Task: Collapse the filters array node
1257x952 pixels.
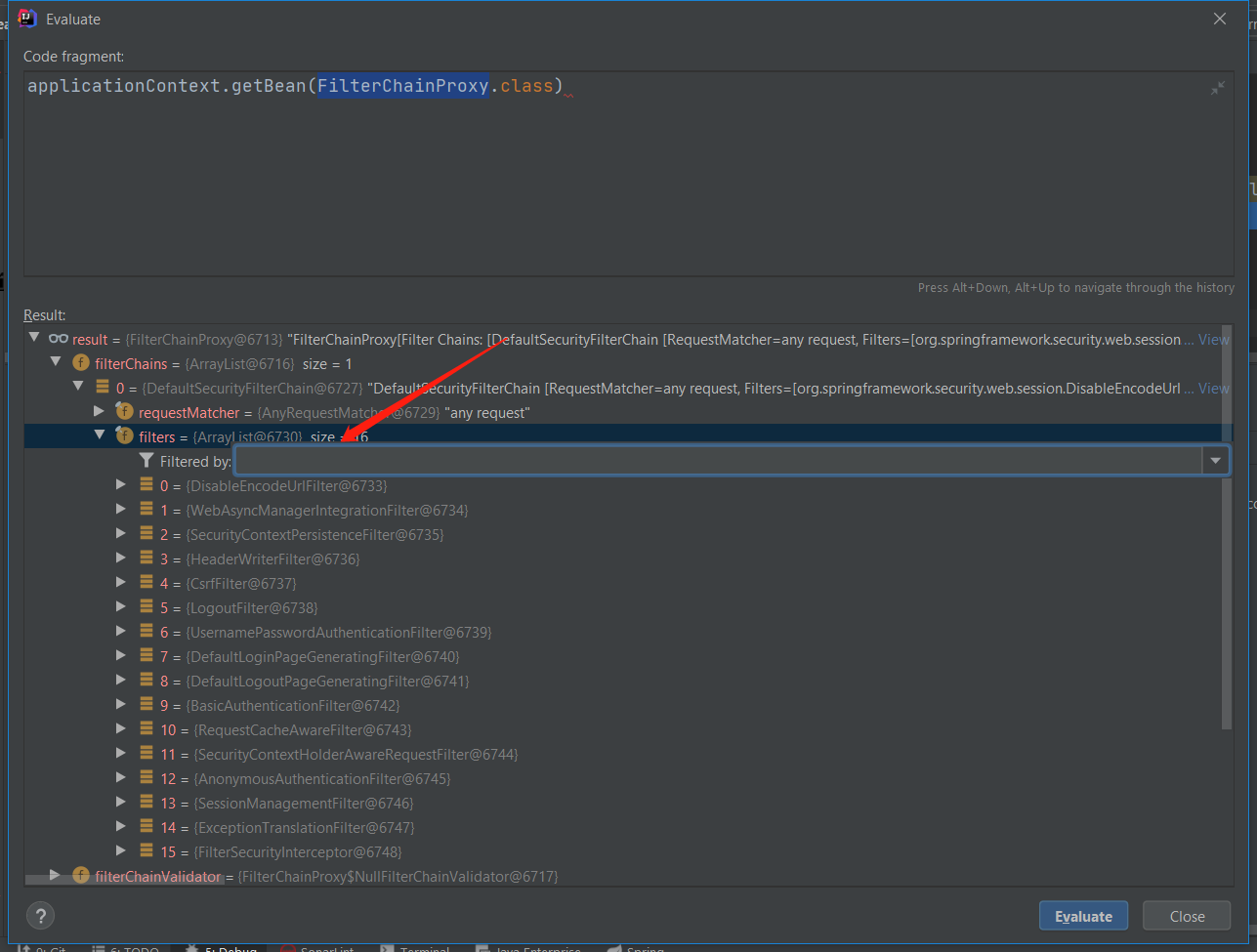Action: pos(99,434)
